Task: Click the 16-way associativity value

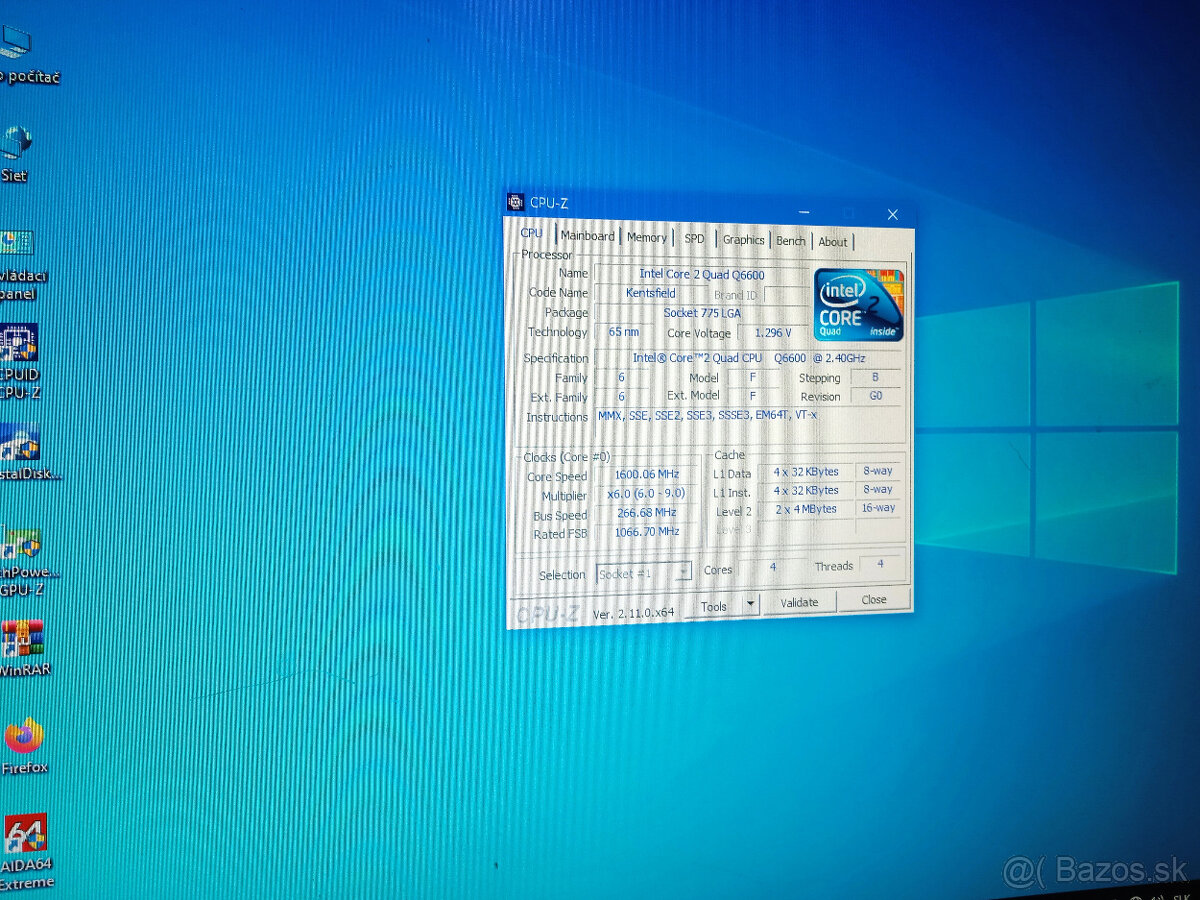Action: coord(878,508)
